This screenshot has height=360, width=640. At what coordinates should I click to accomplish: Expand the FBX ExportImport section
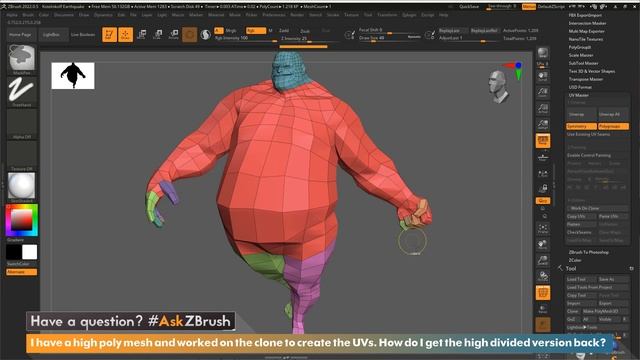(585, 15)
